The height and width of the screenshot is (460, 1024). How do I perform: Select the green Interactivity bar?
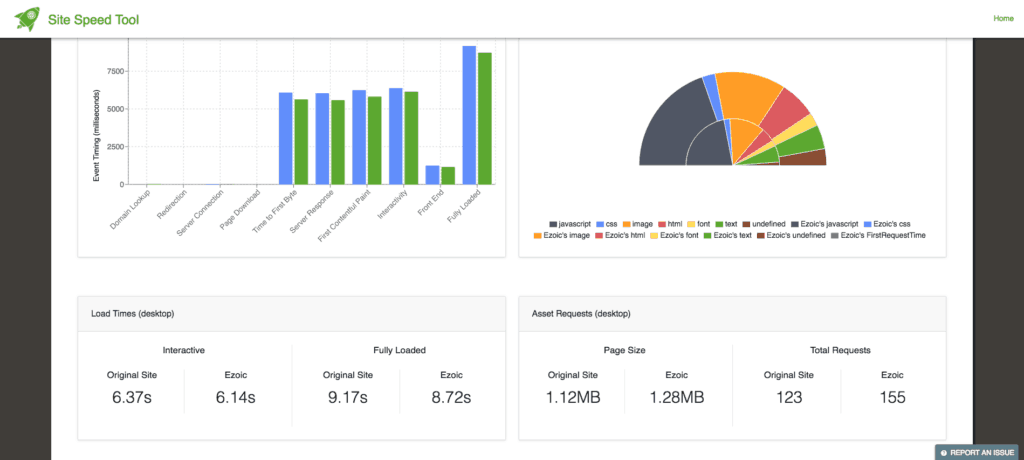coord(411,138)
